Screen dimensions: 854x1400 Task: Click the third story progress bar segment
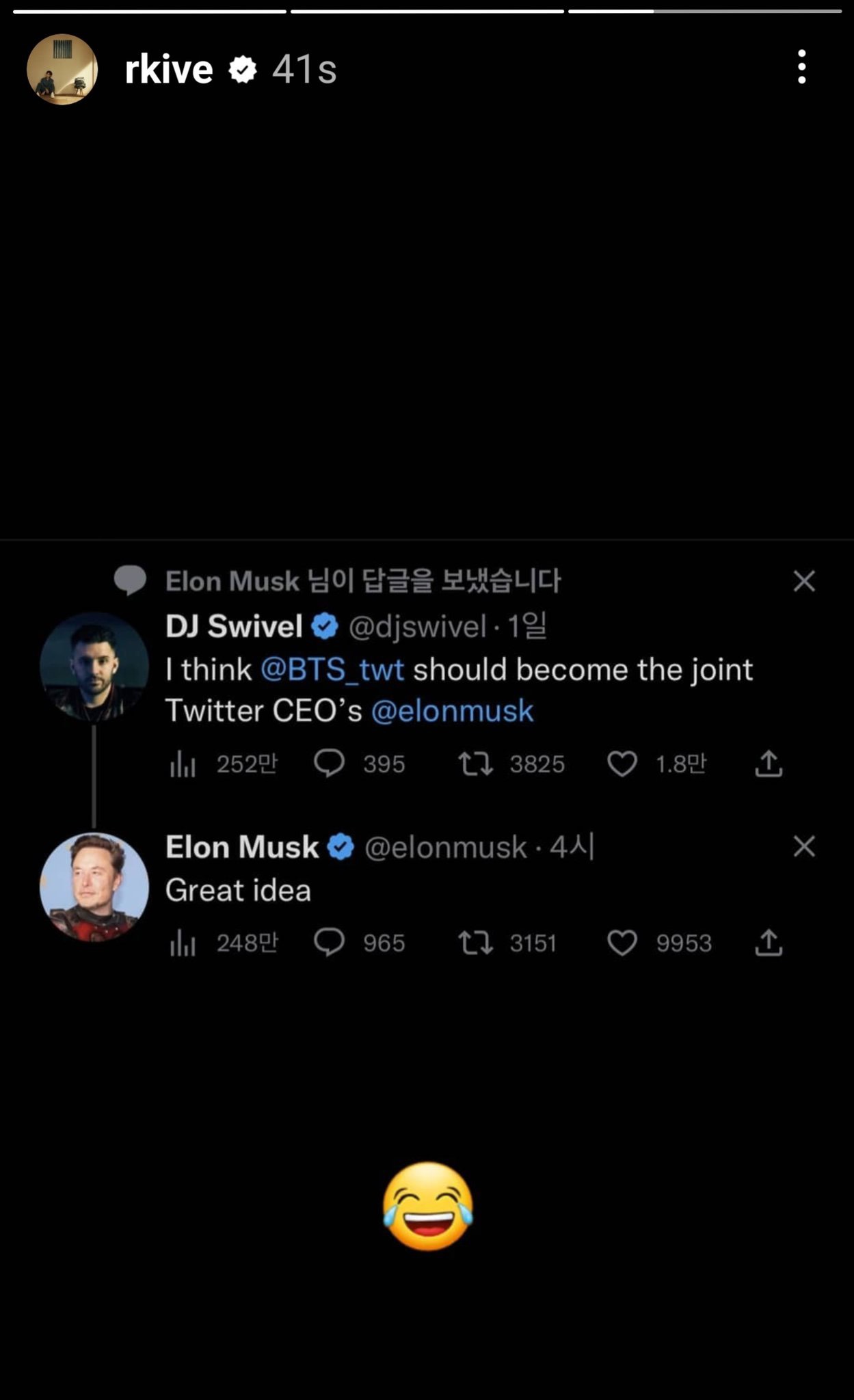tap(704, 11)
